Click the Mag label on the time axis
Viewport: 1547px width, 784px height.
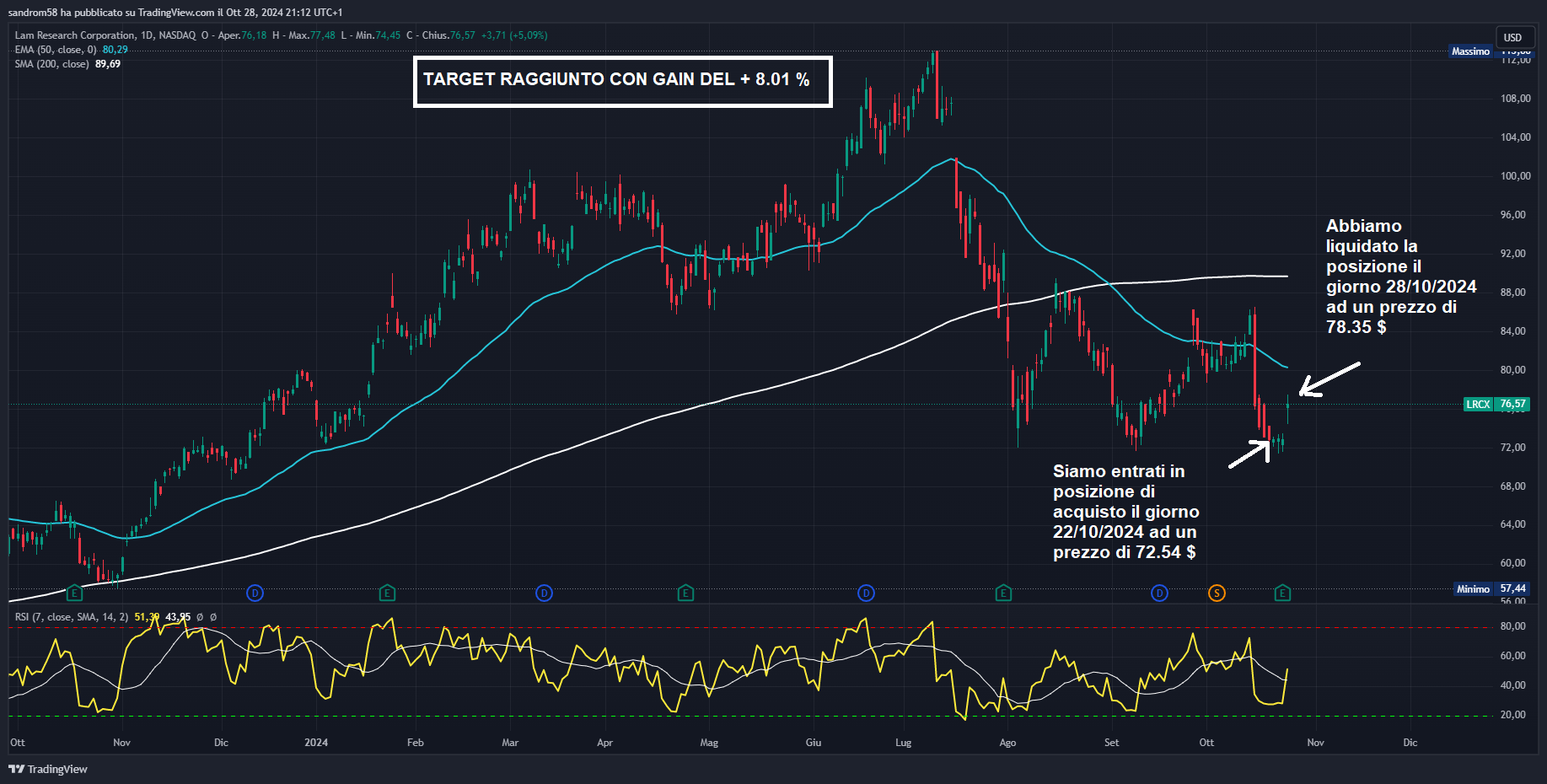709,743
